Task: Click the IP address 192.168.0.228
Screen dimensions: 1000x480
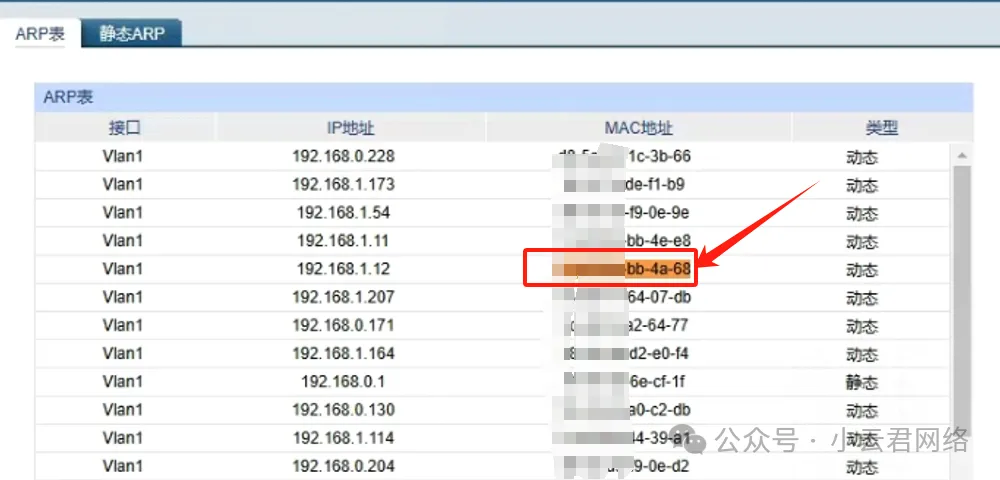Action: click(343, 156)
